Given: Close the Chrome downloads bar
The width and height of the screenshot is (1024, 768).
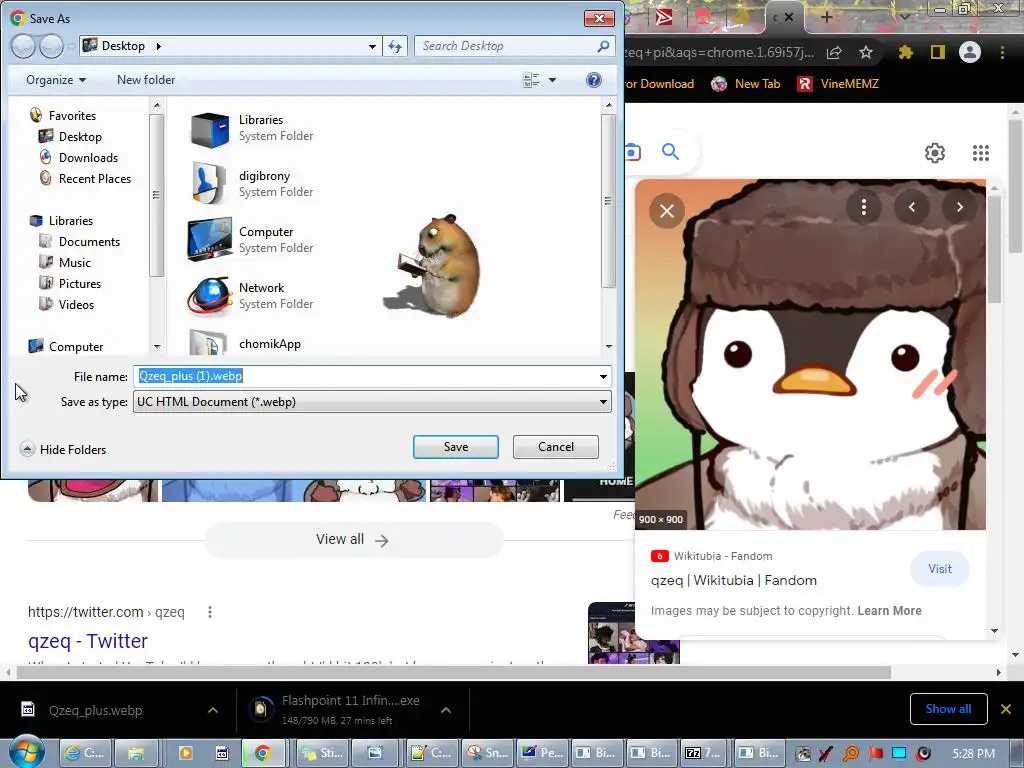Looking at the screenshot, I should click(1006, 709).
